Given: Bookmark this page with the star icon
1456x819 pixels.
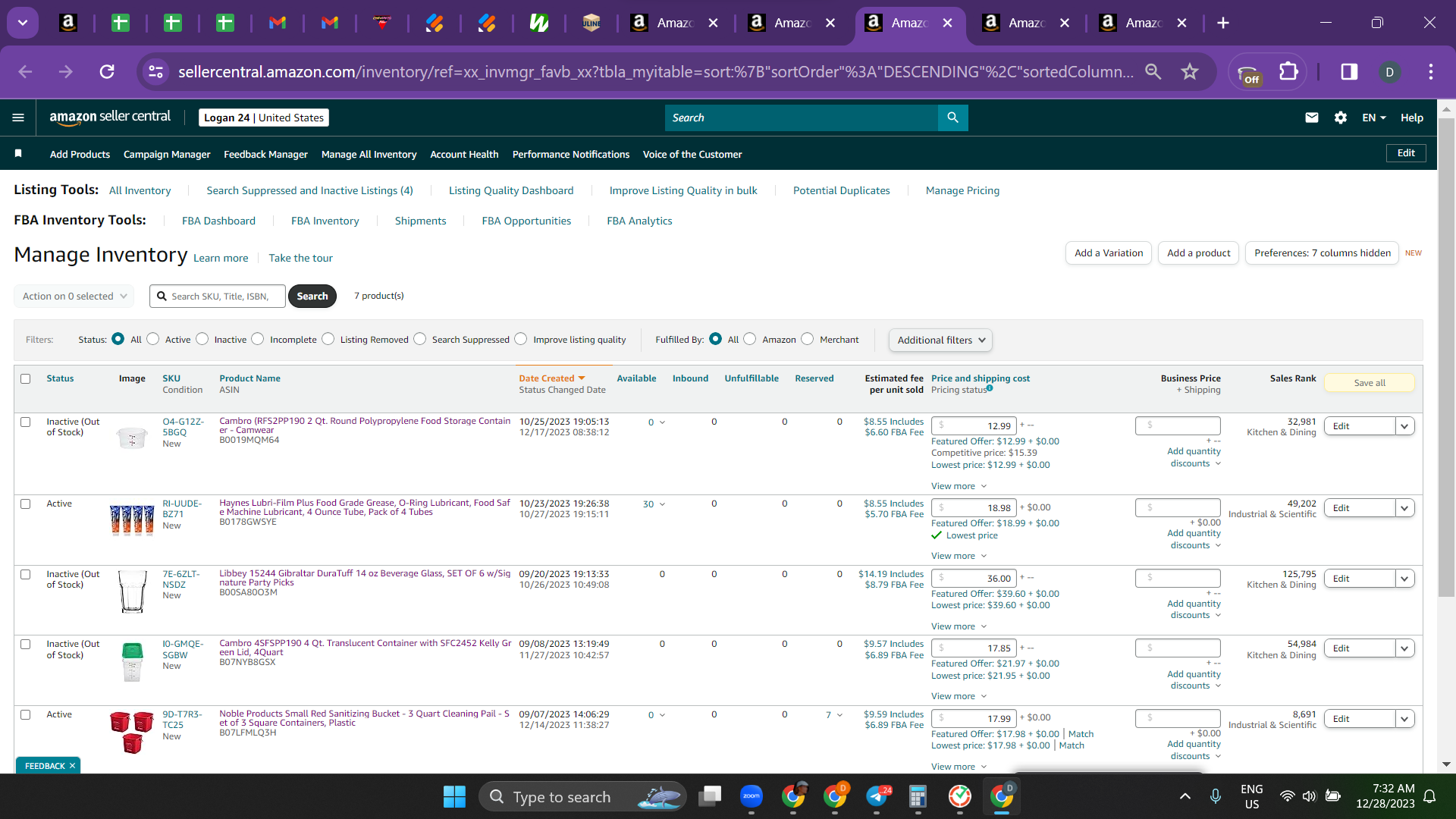Looking at the screenshot, I should tap(1190, 71).
